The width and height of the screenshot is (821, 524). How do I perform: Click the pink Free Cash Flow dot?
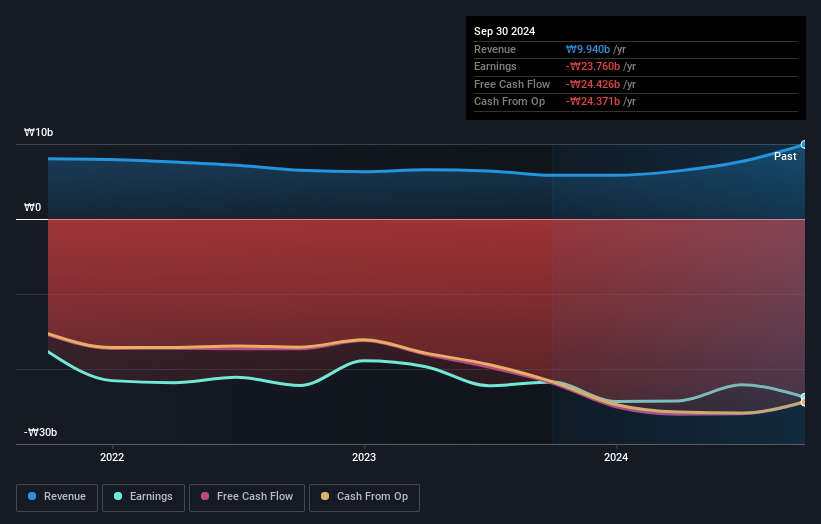205,496
